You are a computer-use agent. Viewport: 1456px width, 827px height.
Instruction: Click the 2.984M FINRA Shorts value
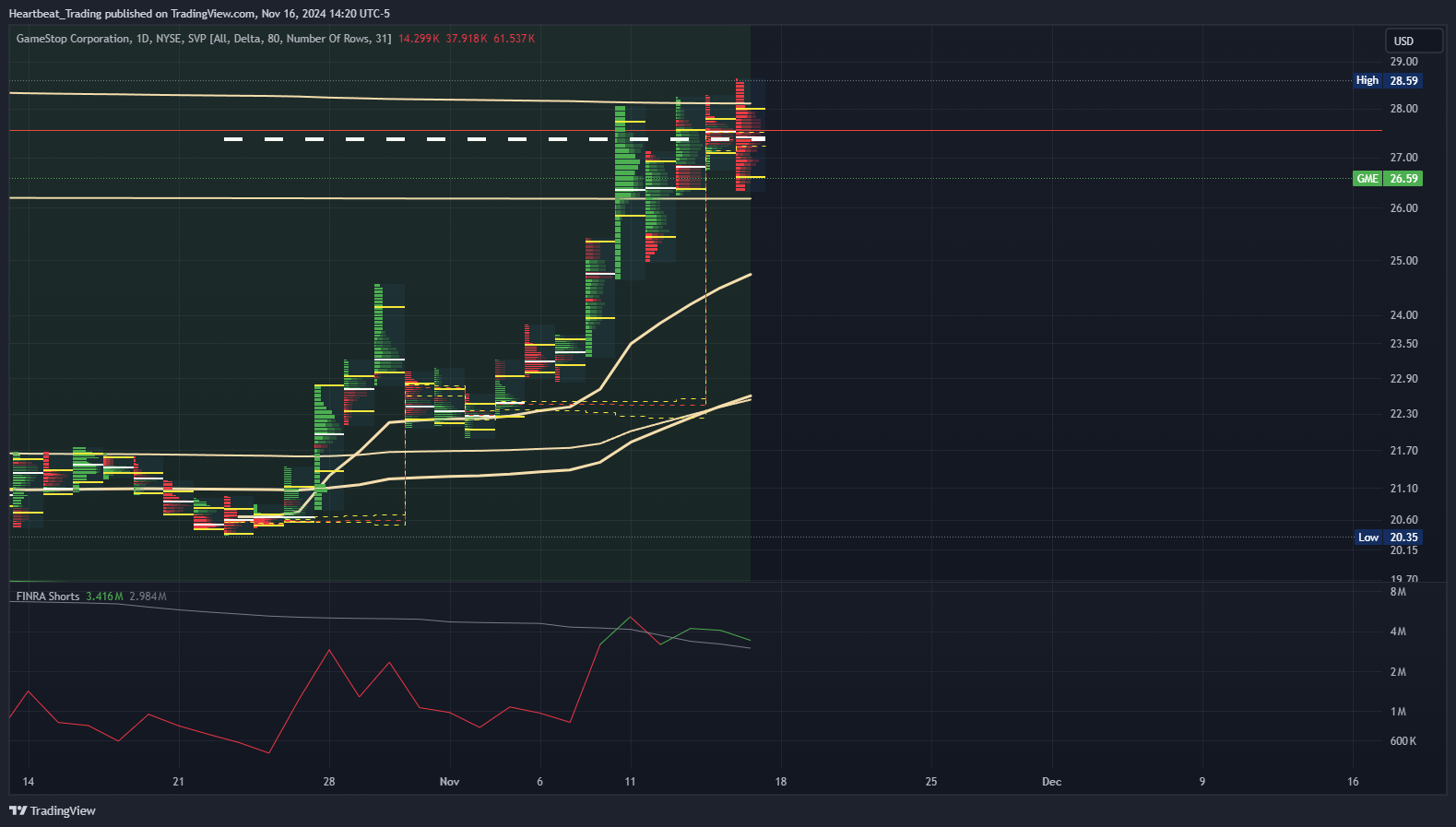148,597
